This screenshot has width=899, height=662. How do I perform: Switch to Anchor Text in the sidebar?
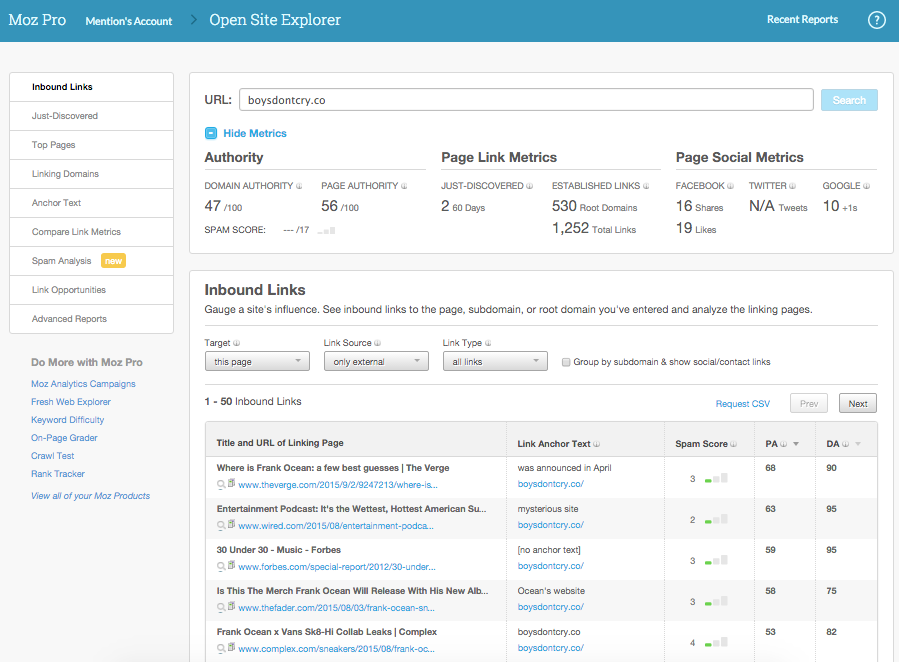(92, 203)
